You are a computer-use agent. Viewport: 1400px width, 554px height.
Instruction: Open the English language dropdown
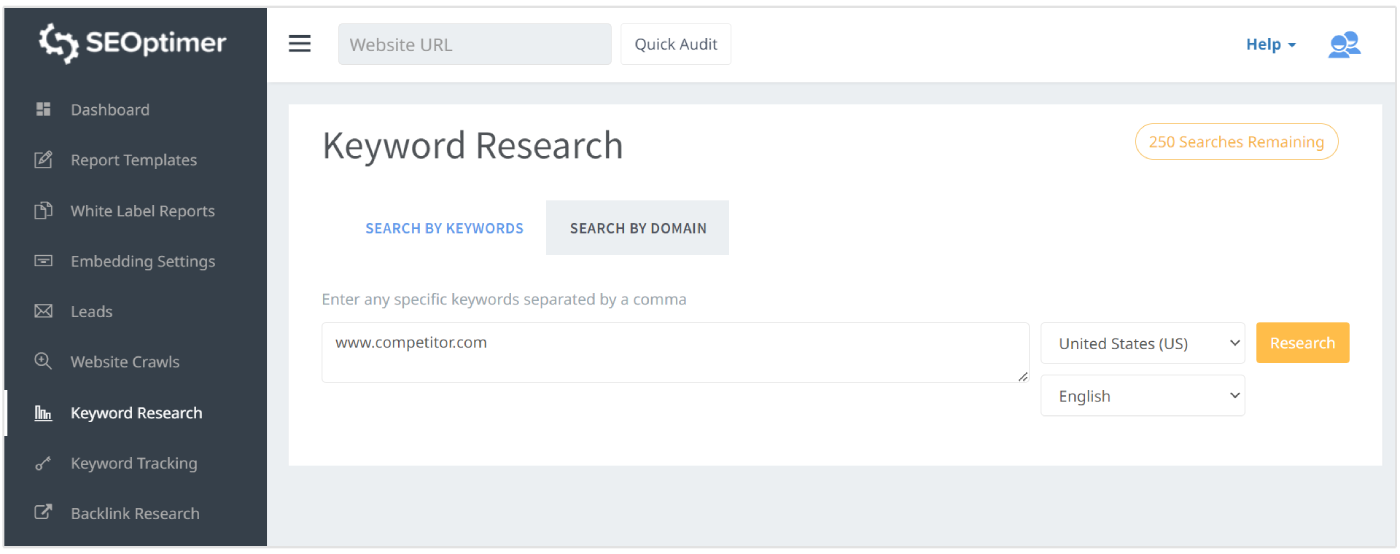pyautogui.click(x=1142, y=396)
